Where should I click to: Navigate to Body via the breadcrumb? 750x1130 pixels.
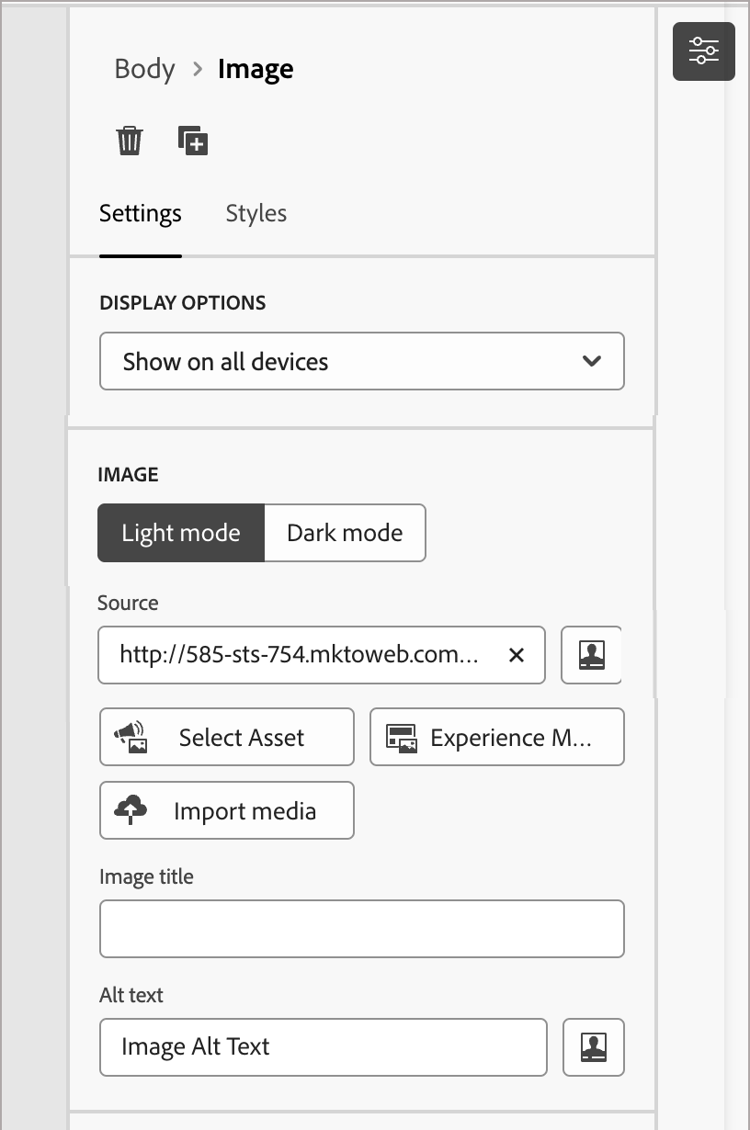pyautogui.click(x=144, y=68)
